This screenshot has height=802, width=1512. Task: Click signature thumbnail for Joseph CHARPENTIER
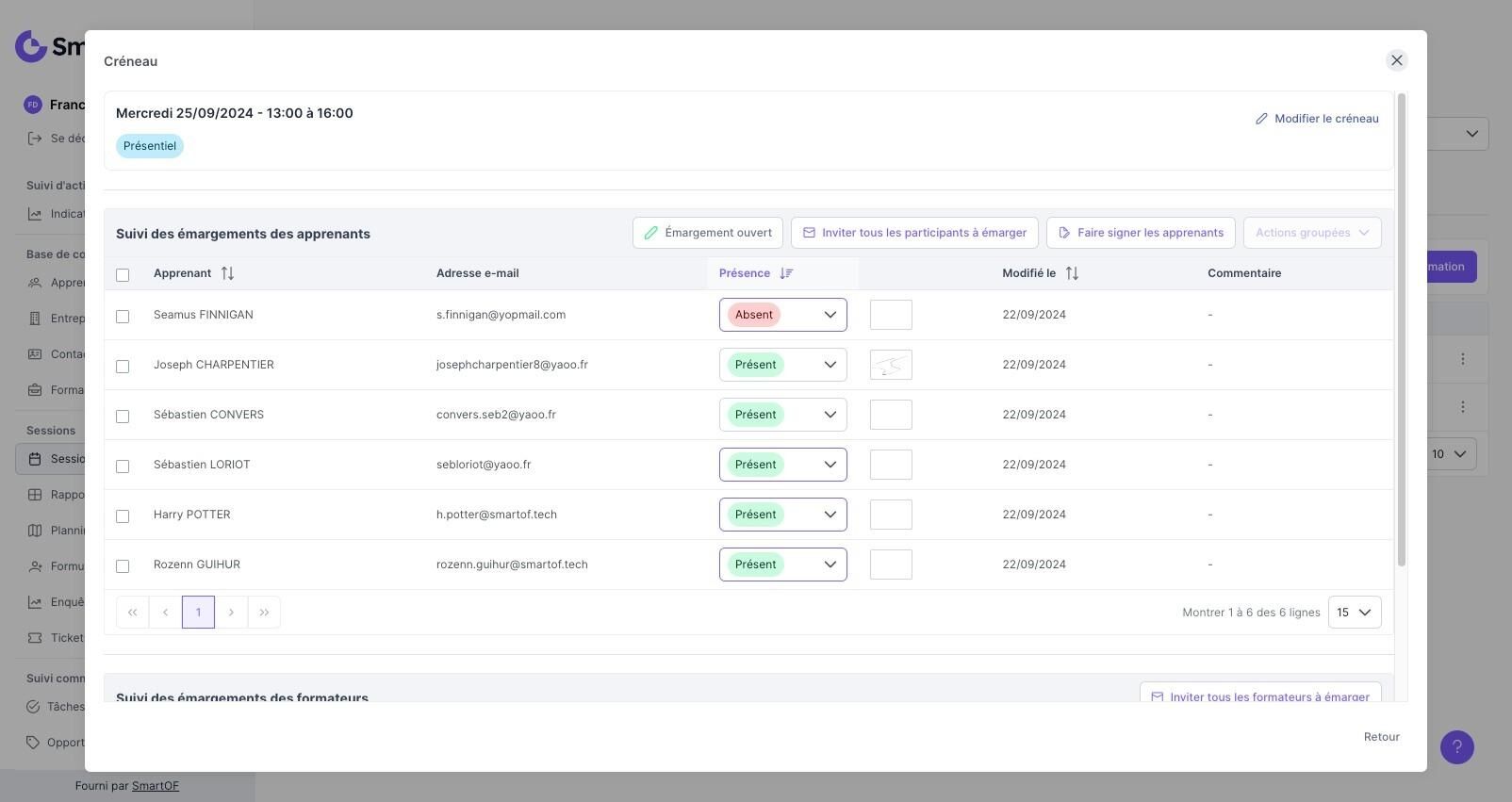[891, 365]
